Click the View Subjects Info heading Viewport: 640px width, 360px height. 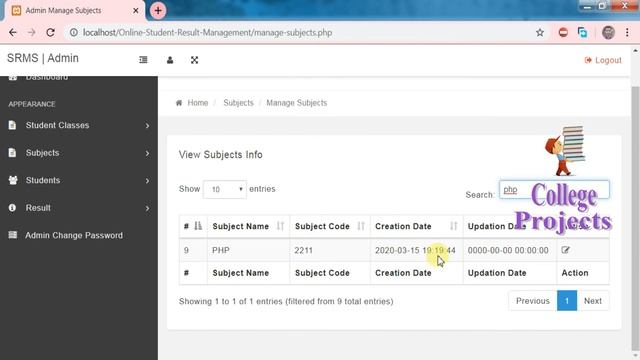[220, 155]
